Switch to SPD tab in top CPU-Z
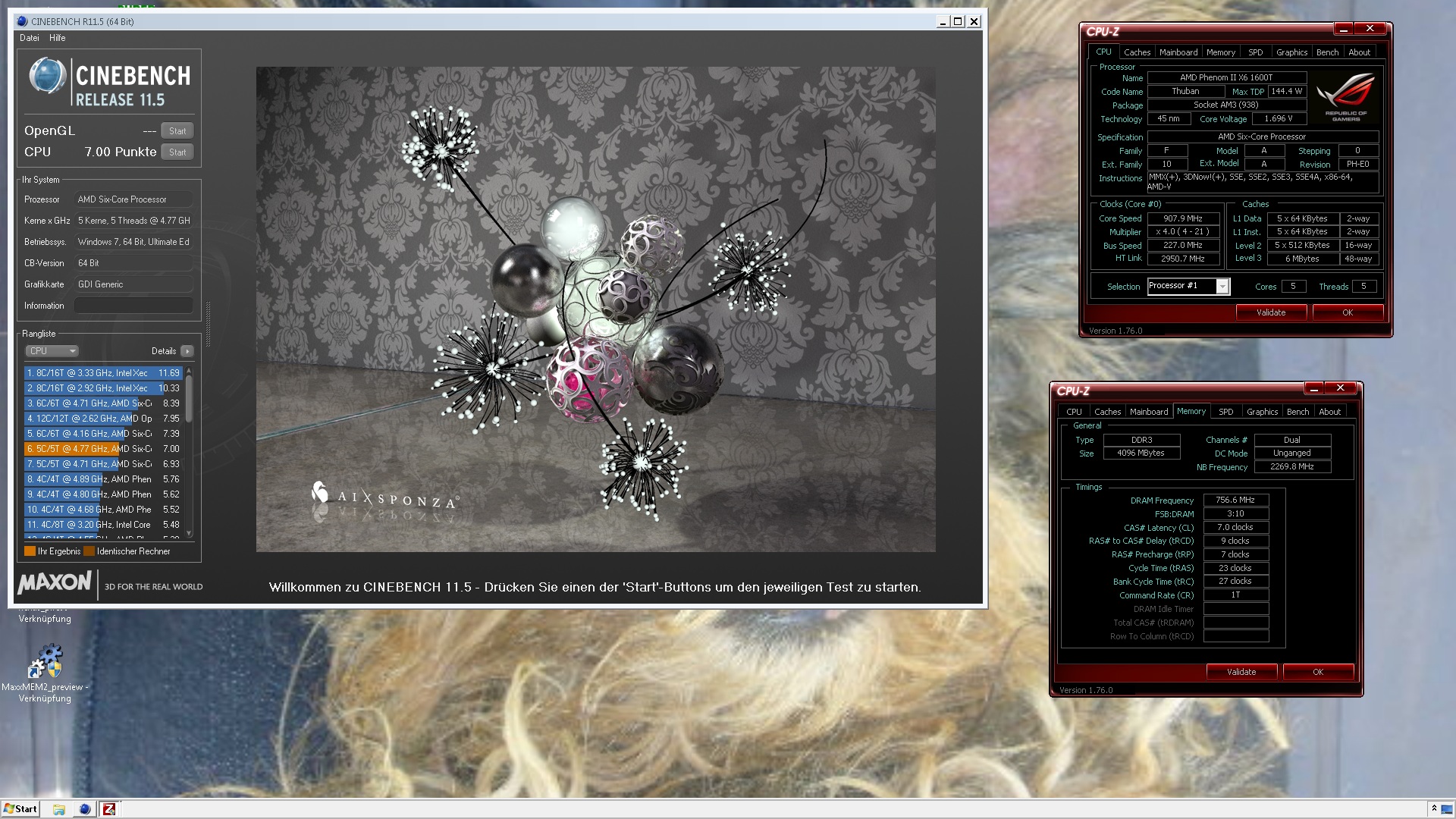 [x=1256, y=52]
